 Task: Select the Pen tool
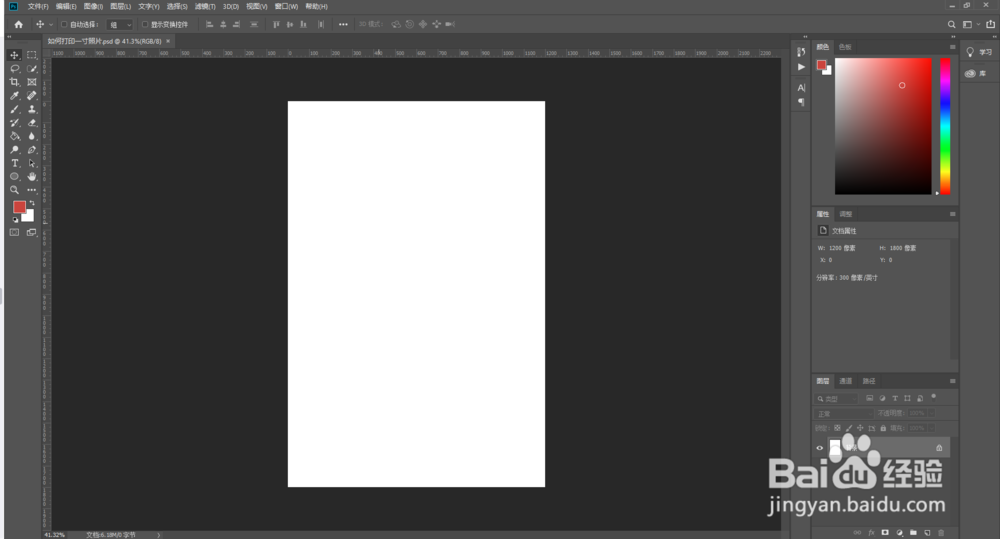point(31,150)
